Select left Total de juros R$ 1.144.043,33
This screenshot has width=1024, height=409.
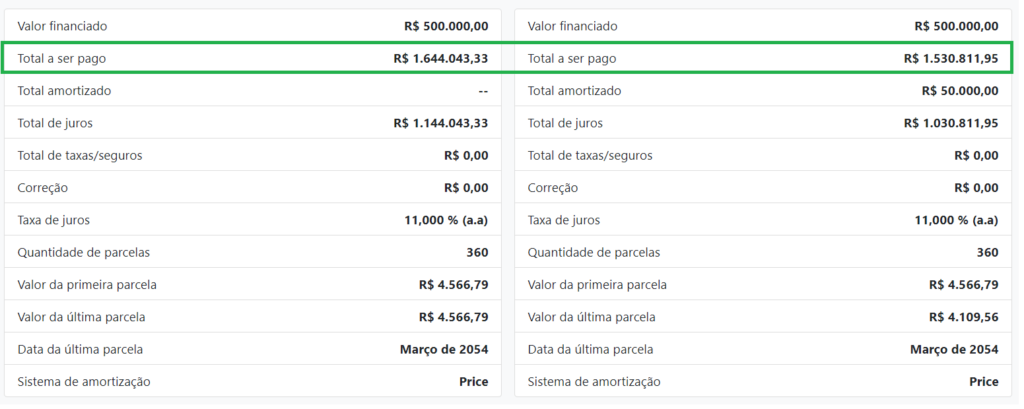point(441,123)
